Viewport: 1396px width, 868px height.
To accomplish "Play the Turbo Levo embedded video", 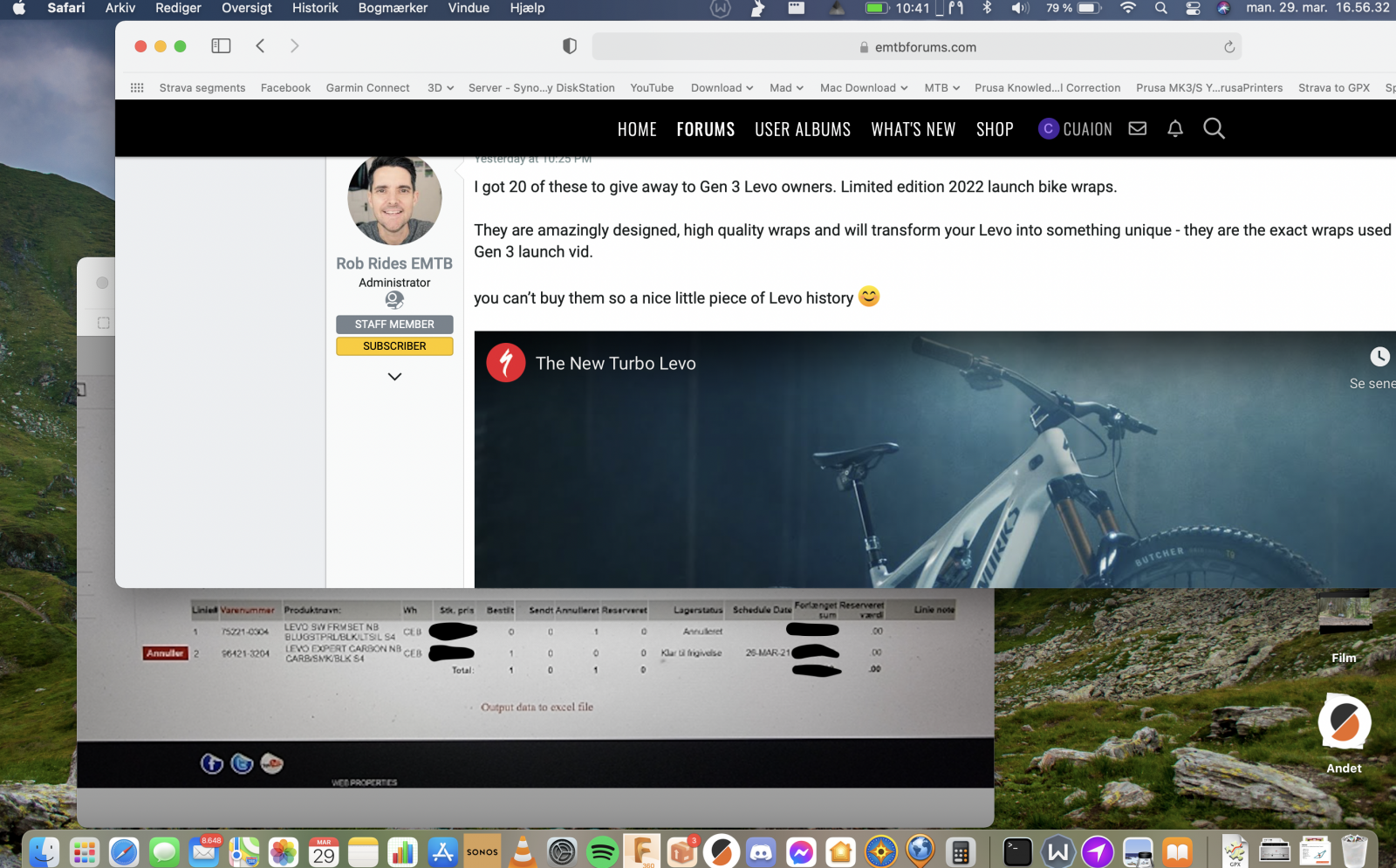I will pyautogui.click(x=935, y=460).
